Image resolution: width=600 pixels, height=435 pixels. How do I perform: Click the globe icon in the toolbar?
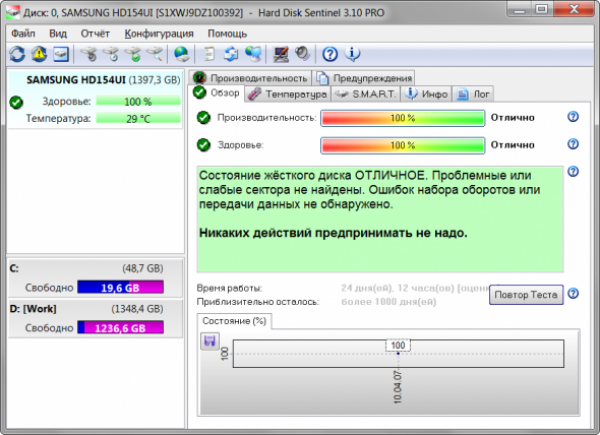[x=181, y=53]
